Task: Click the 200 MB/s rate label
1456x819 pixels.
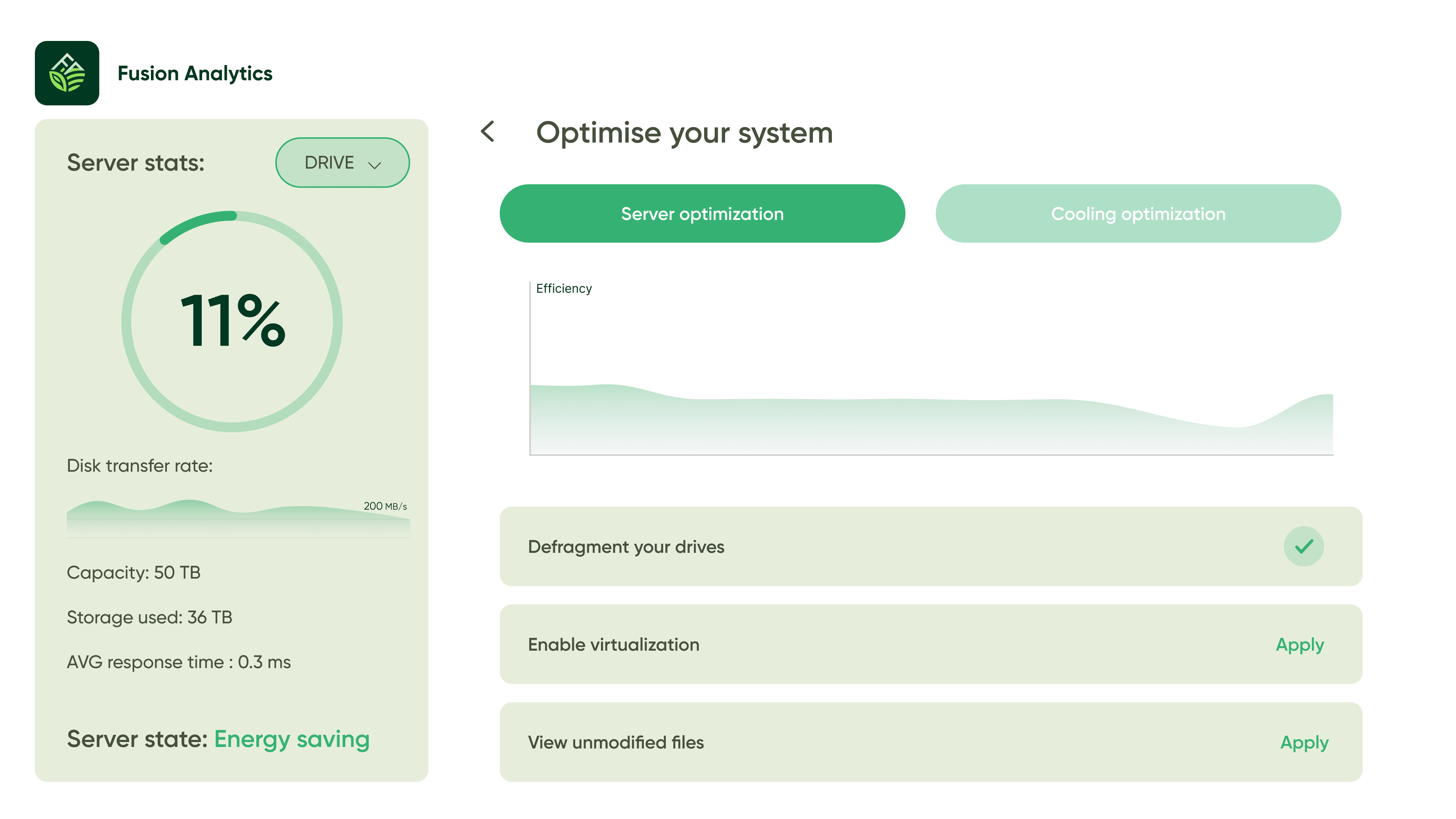Action: (385, 506)
